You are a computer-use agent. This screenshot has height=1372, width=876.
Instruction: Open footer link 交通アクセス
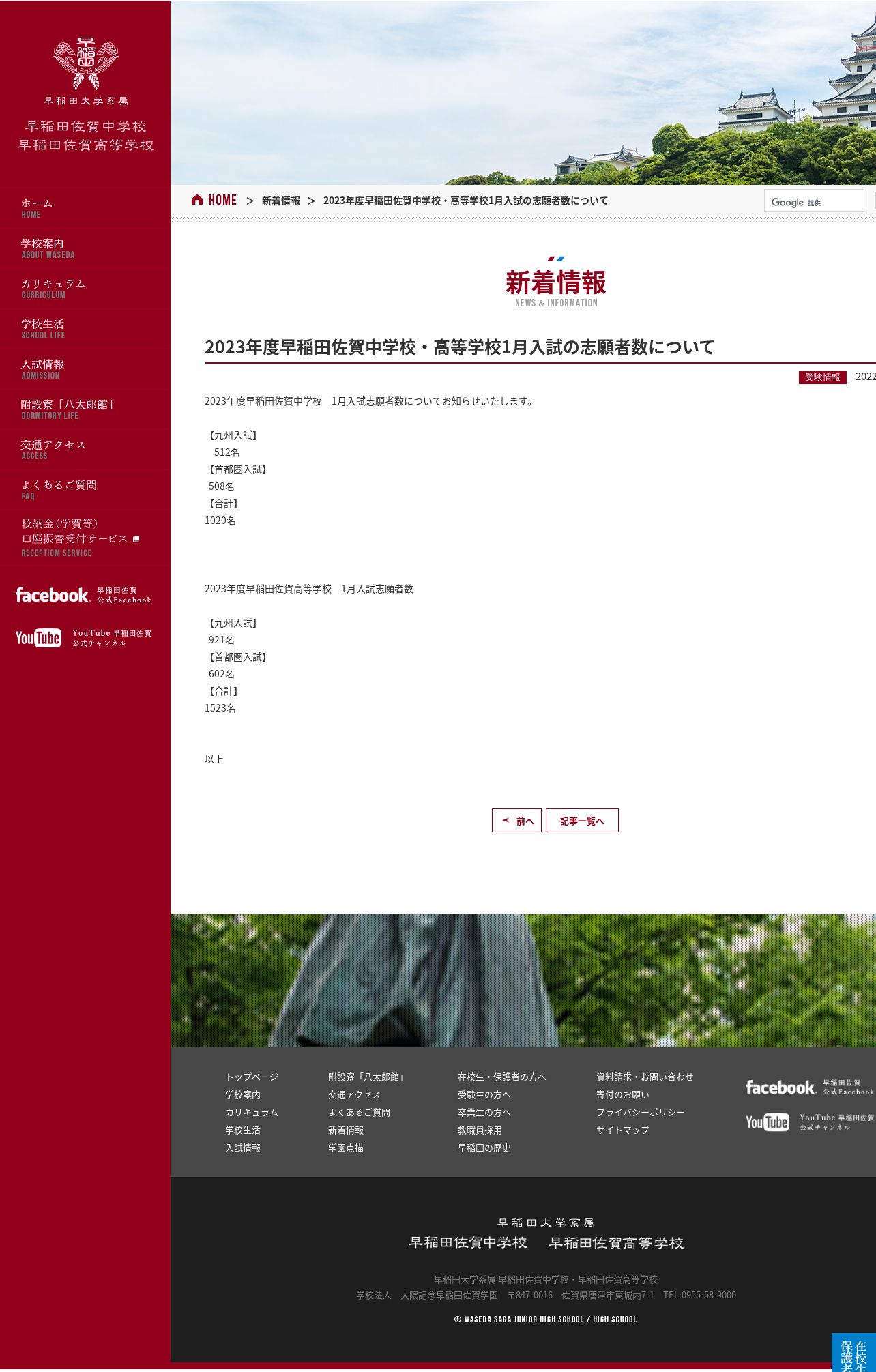pos(354,1094)
